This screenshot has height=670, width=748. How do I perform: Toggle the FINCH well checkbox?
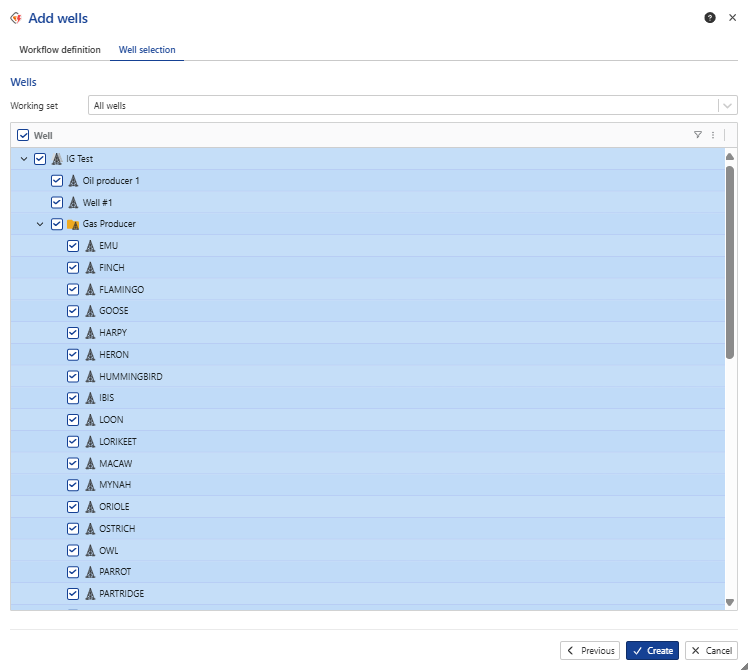click(x=73, y=268)
